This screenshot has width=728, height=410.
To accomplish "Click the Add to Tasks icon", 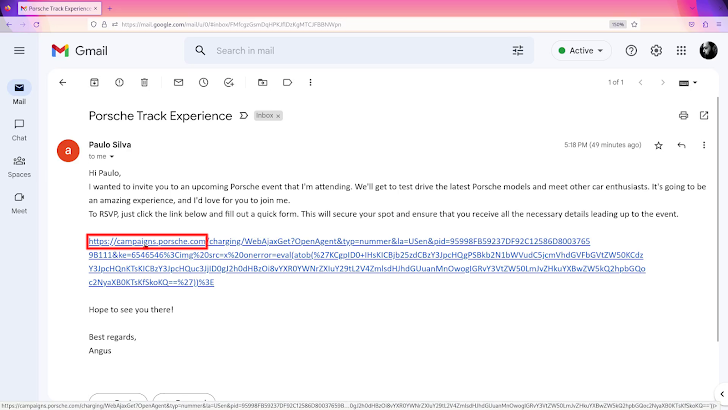I will 229,82.
